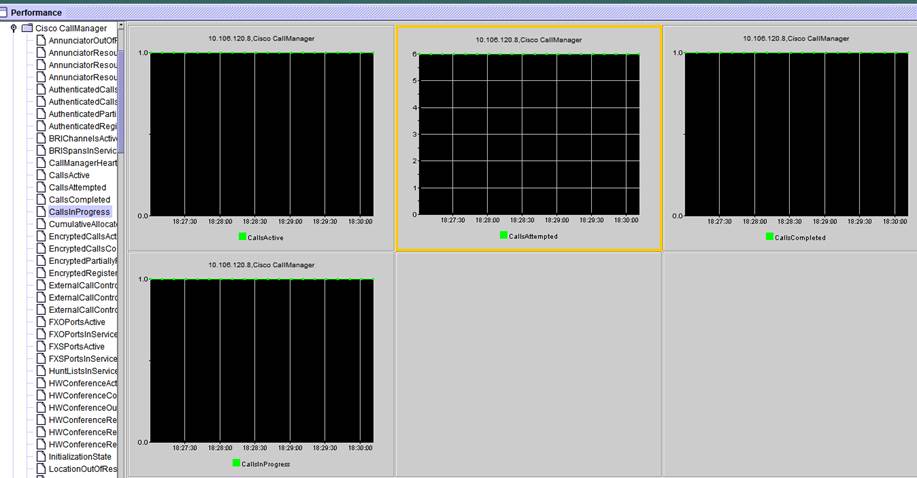
Task: Click the CallsInProgress chart title text
Action: click(261, 265)
